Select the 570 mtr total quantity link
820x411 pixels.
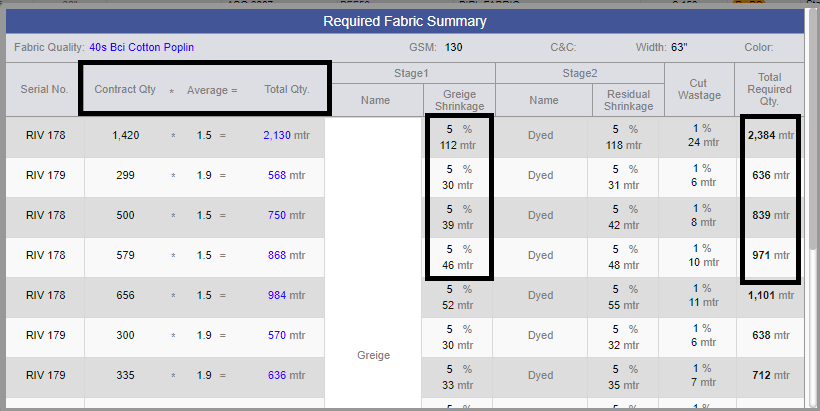click(x=286, y=335)
